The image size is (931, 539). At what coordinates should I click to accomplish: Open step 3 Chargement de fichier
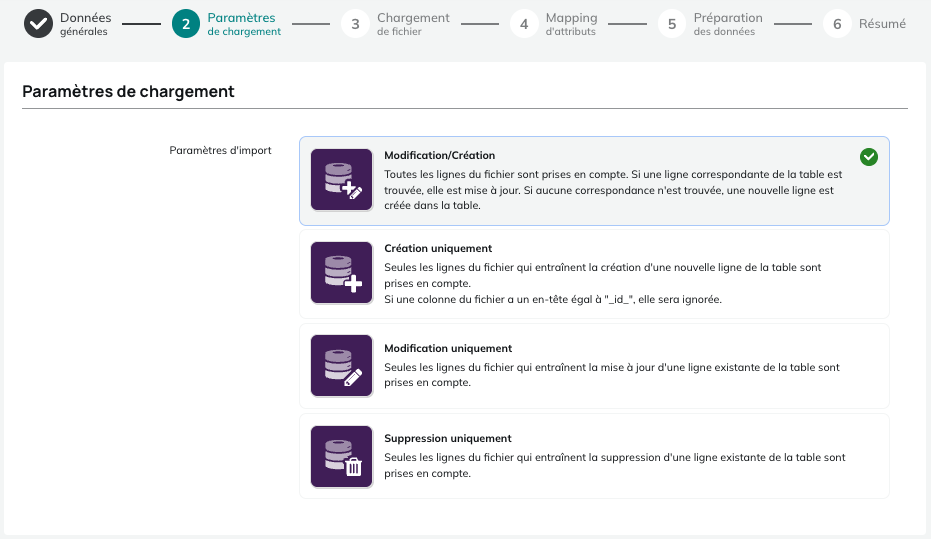395,24
